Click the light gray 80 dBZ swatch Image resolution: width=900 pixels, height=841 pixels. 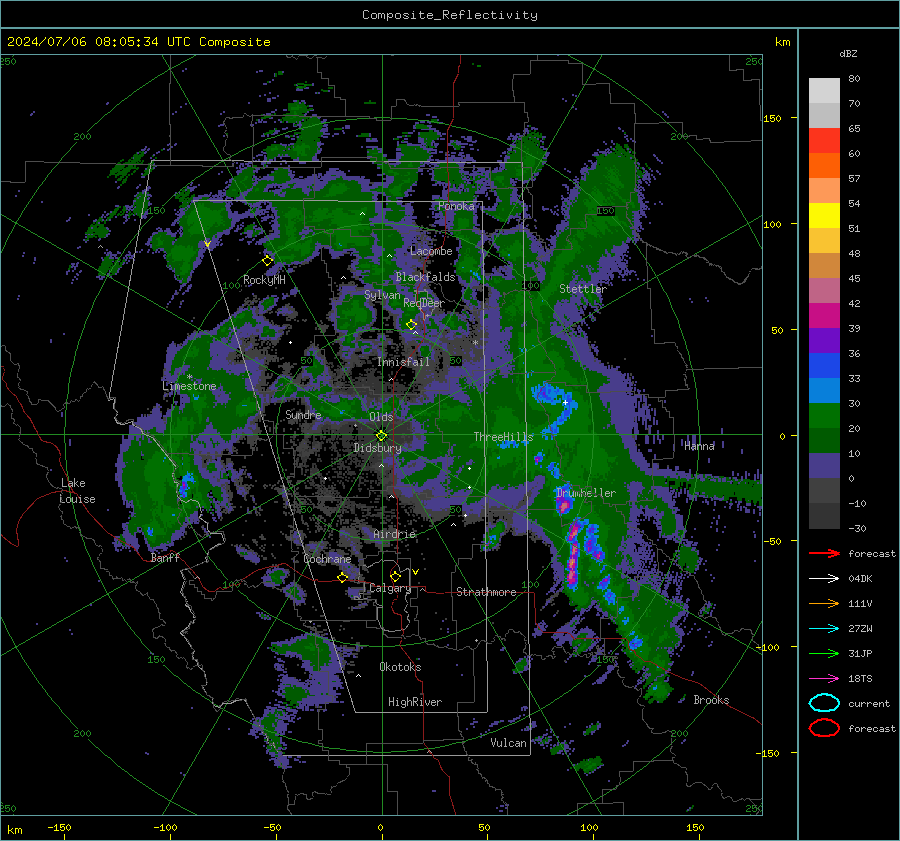click(824, 91)
